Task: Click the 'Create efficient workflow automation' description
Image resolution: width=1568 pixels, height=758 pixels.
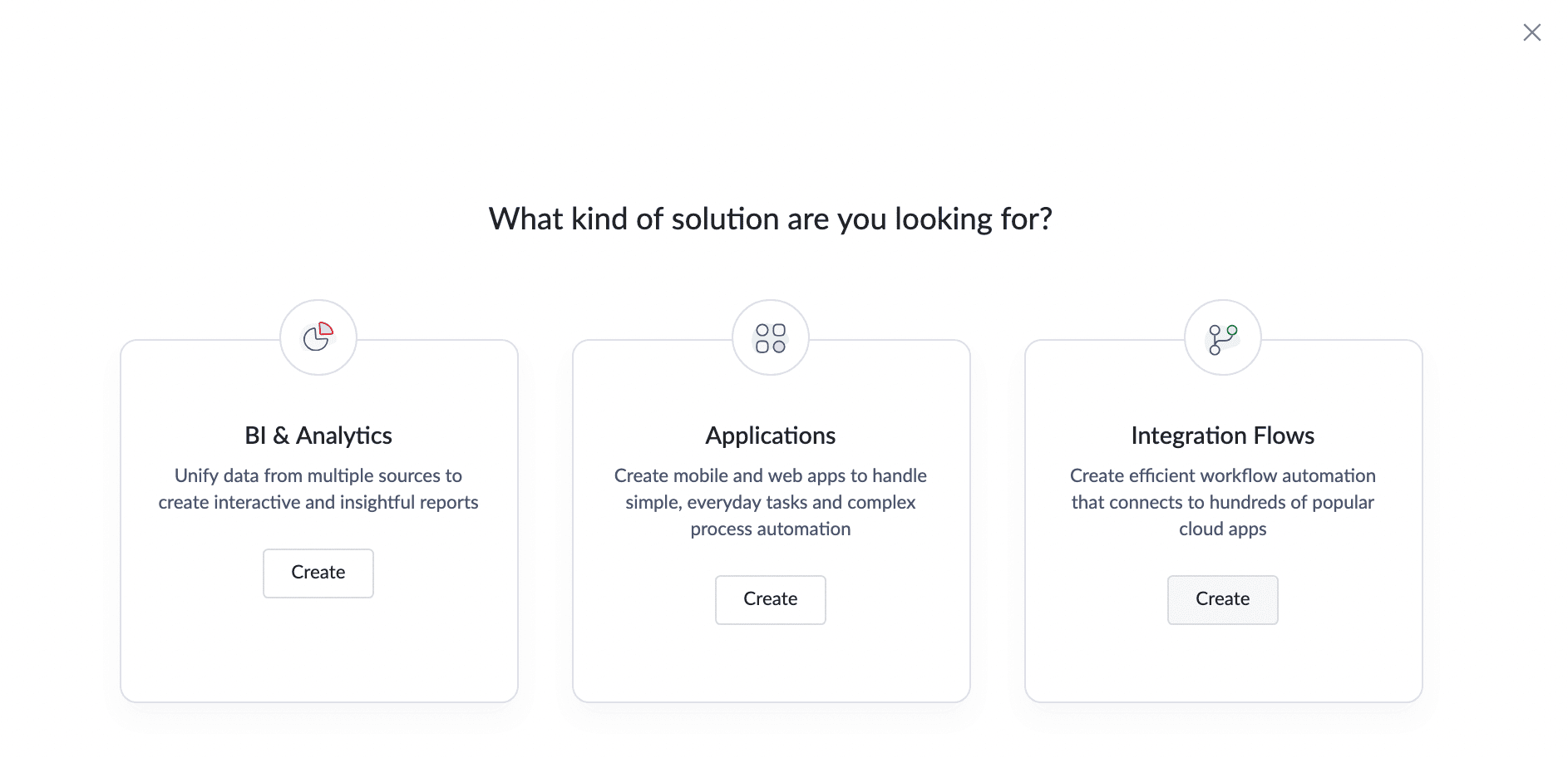Action: [x=1222, y=502]
